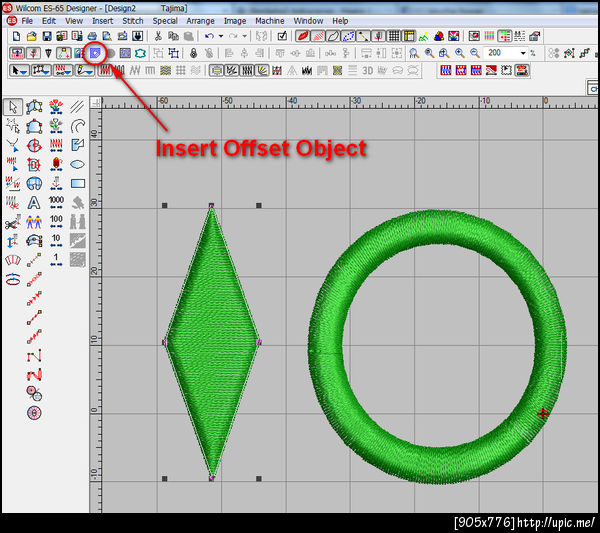
Task: Click the red flowers motif icon
Action: tap(56, 107)
